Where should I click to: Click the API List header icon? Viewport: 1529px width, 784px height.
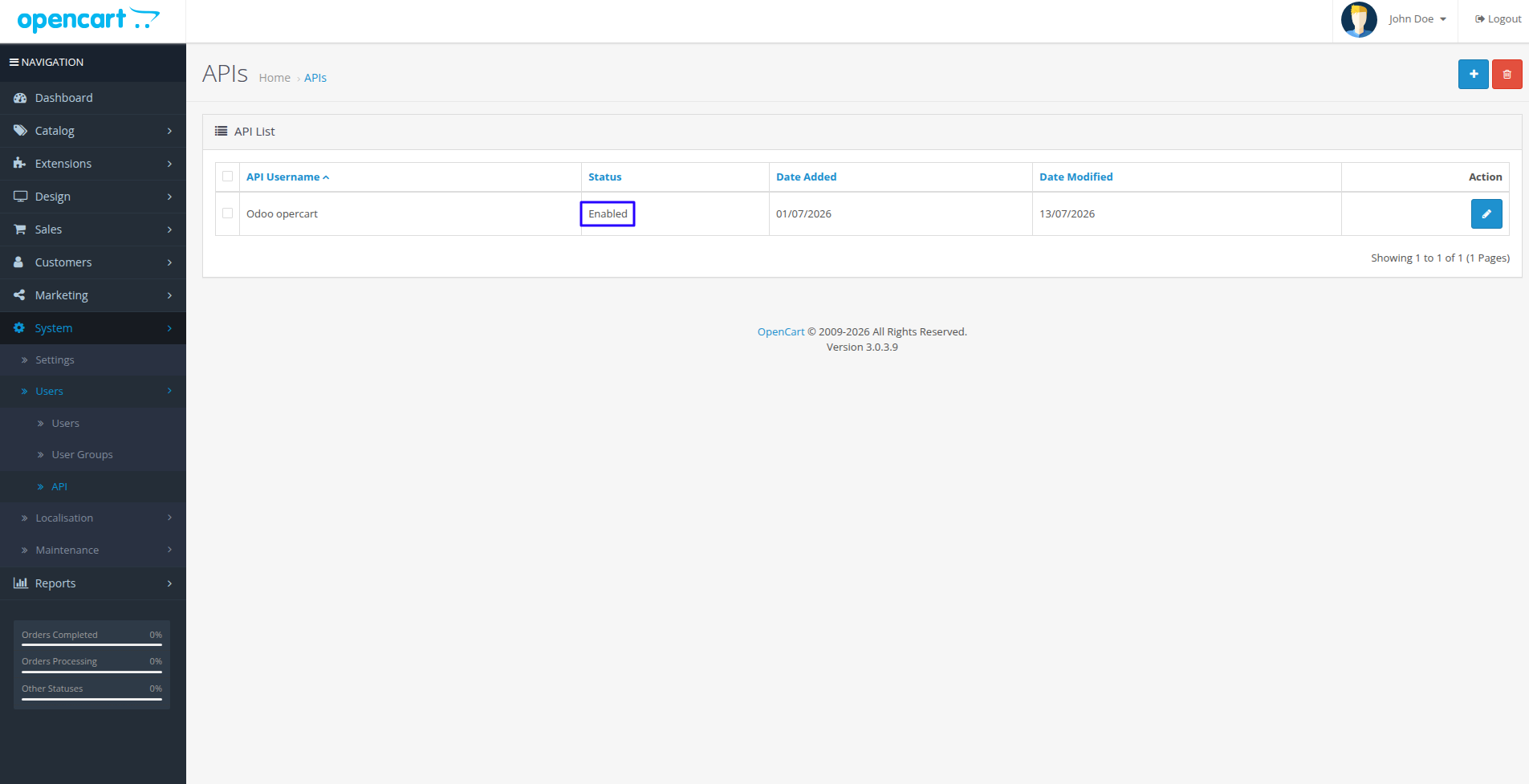pyautogui.click(x=221, y=132)
